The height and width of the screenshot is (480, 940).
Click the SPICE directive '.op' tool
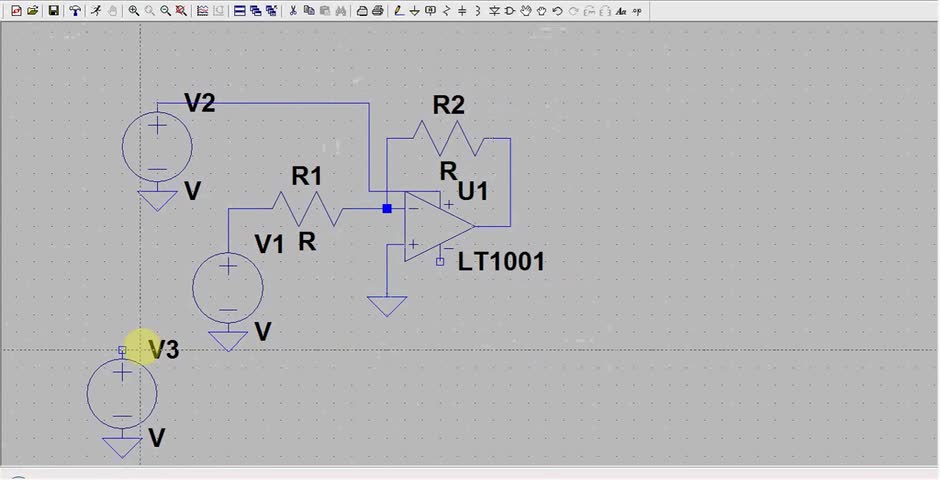pyautogui.click(x=637, y=11)
